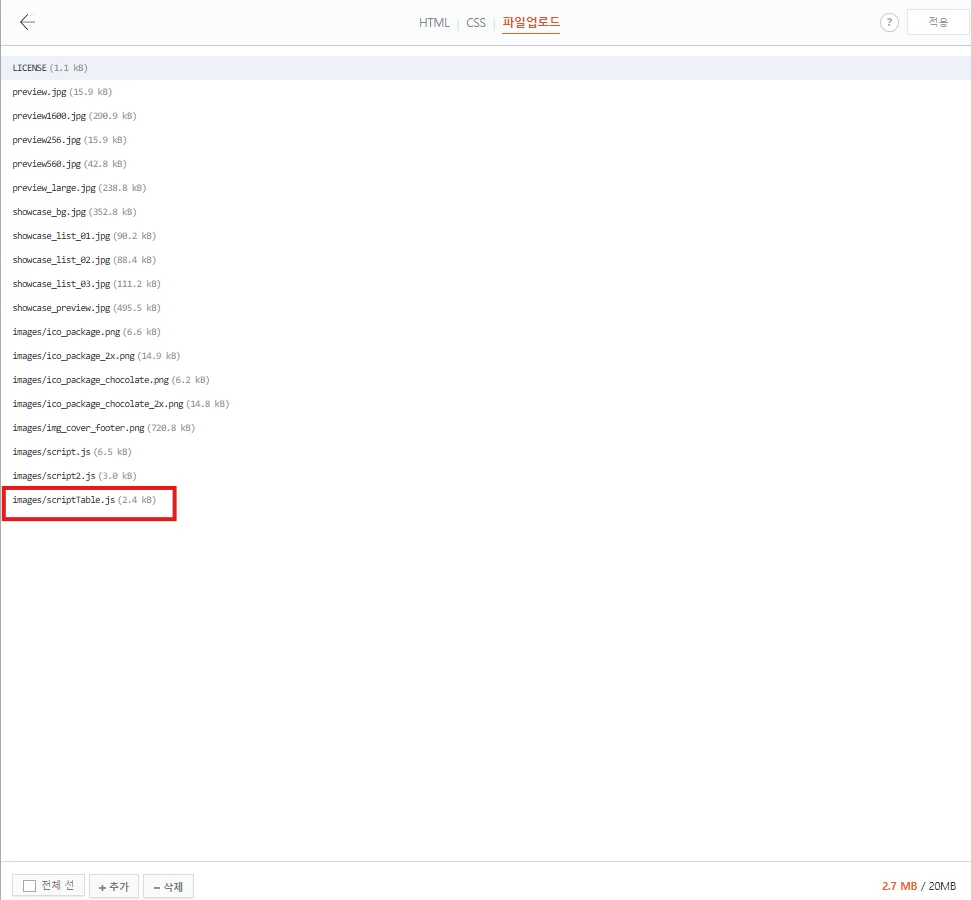Open the 파일업로드 tab
The height and width of the screenshot is (900, 971).
pyautogui.click(x=531, y=23)
